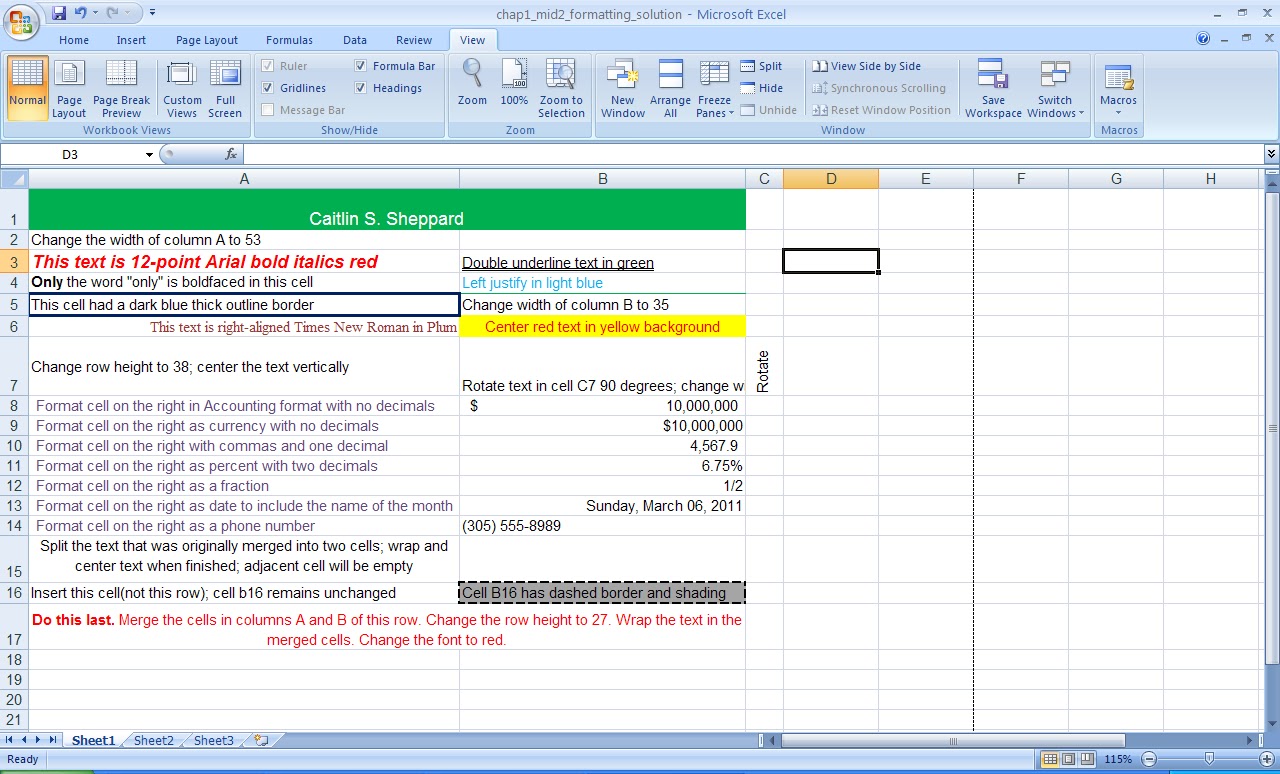Click the zoom slider handle

point(1209,760)
